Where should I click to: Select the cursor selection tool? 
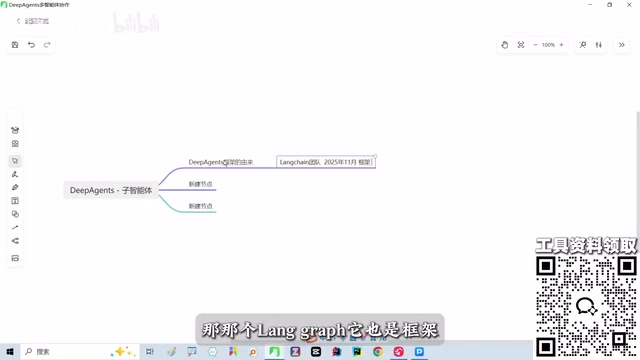point(15,161)
